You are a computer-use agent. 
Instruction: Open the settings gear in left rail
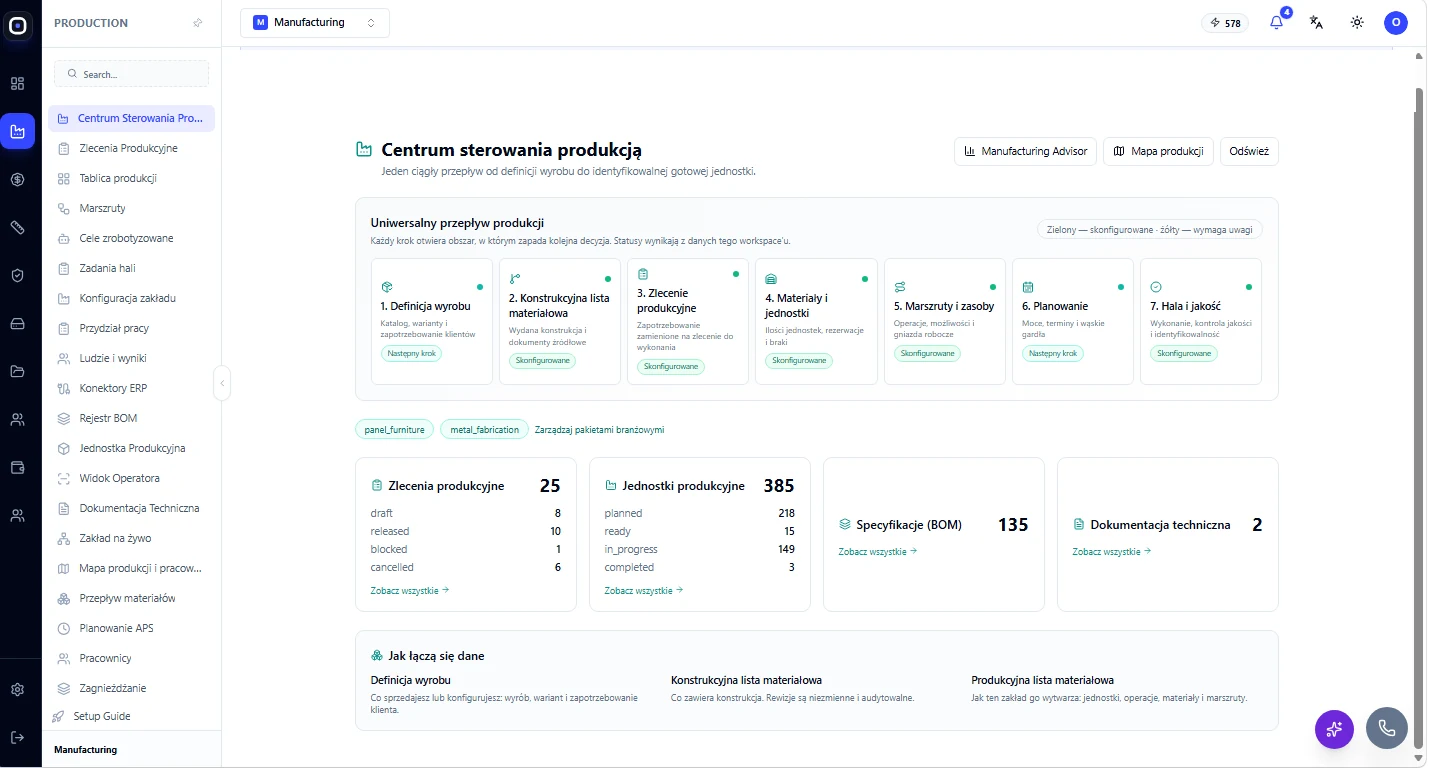[x=17, y=689]
